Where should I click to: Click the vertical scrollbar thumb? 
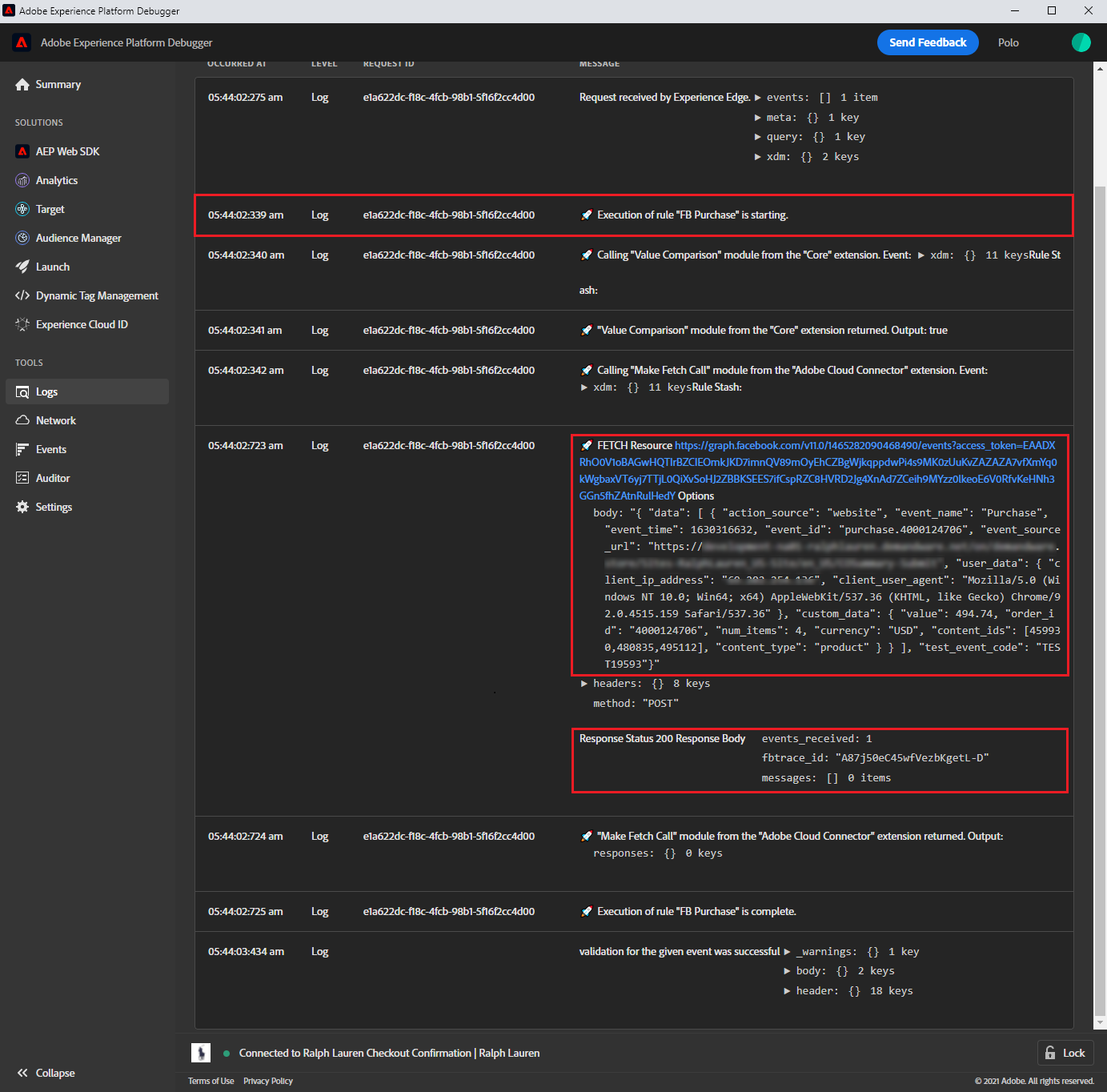(1100, 600)
